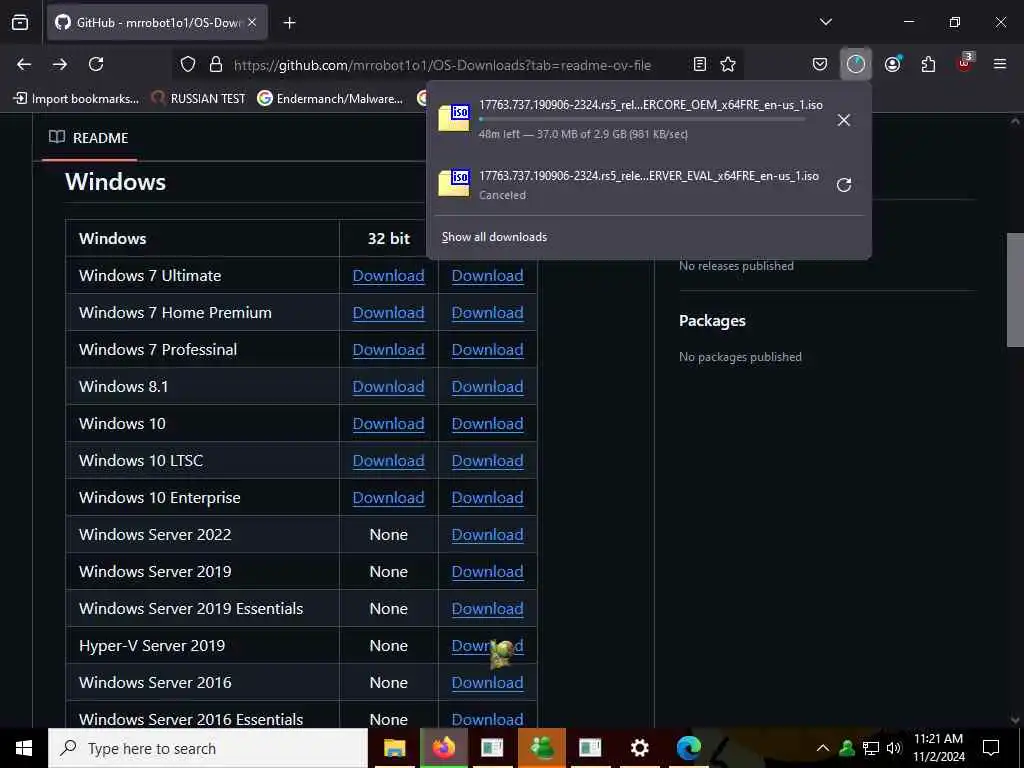Select the 32 bit column header
The image size is (1024, 768).
(x=389, y=238)
